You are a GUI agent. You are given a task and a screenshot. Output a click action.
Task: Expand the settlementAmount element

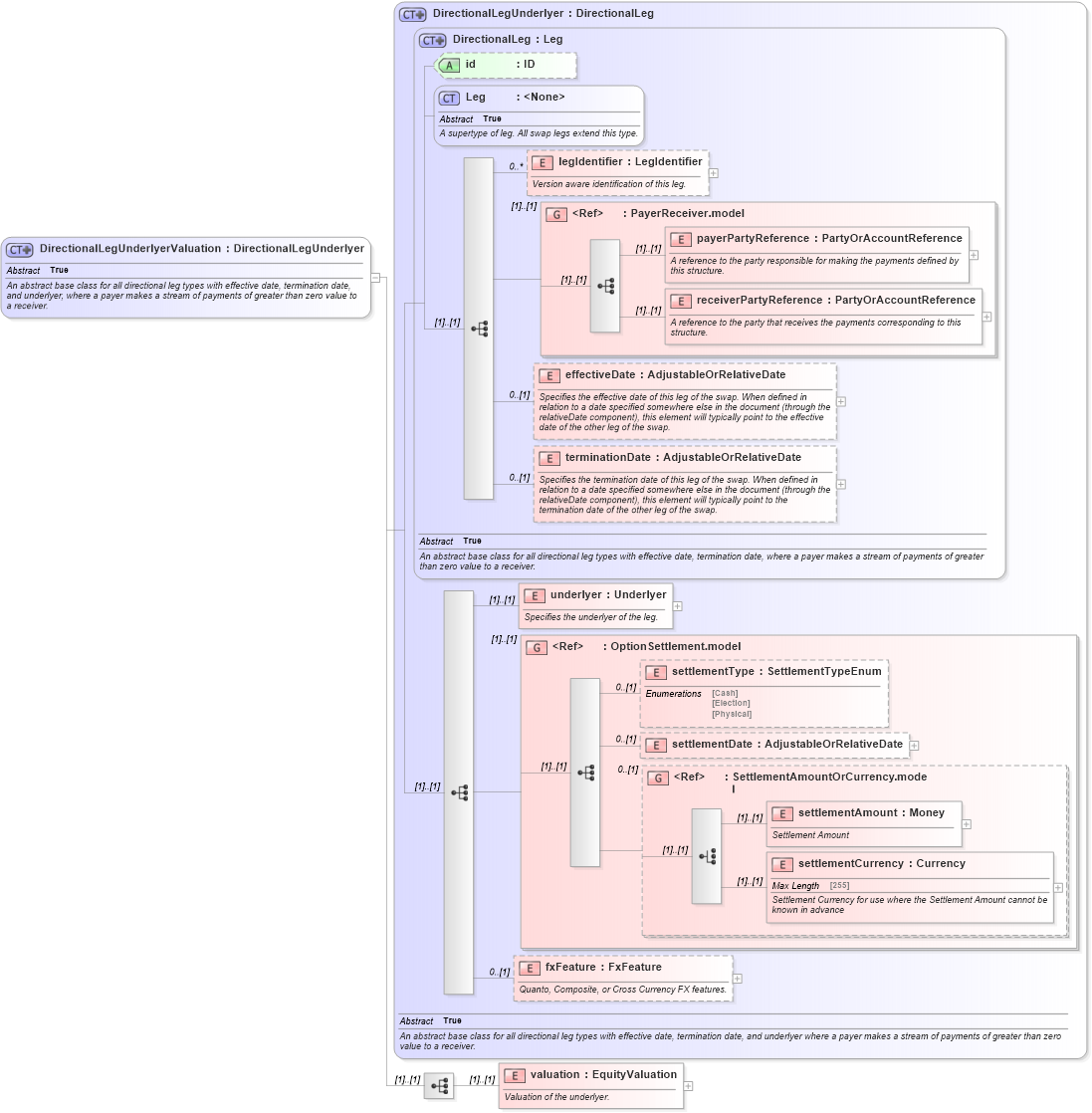tap(967, 824)
